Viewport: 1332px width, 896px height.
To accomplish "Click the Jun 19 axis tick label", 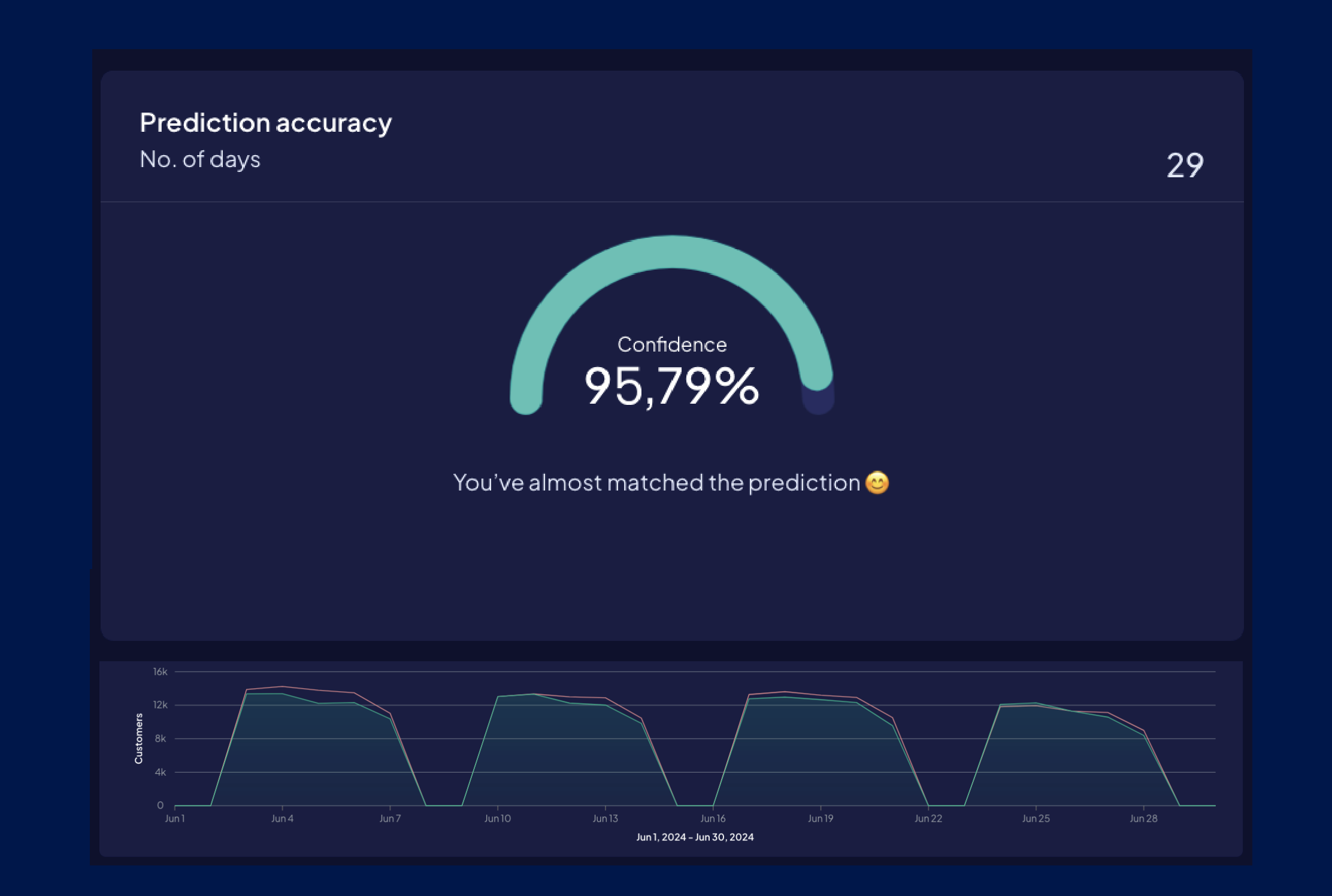I will [821, 818].
